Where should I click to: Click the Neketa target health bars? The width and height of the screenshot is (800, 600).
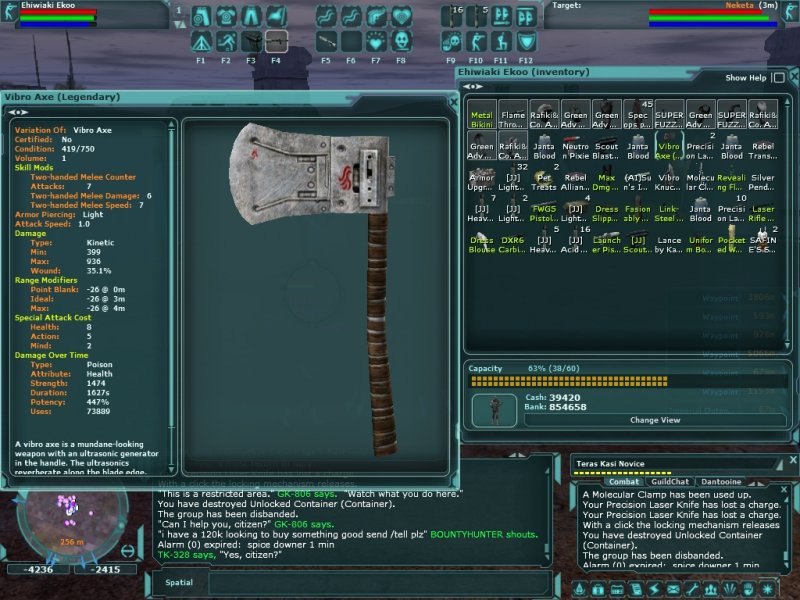(713, 18)
